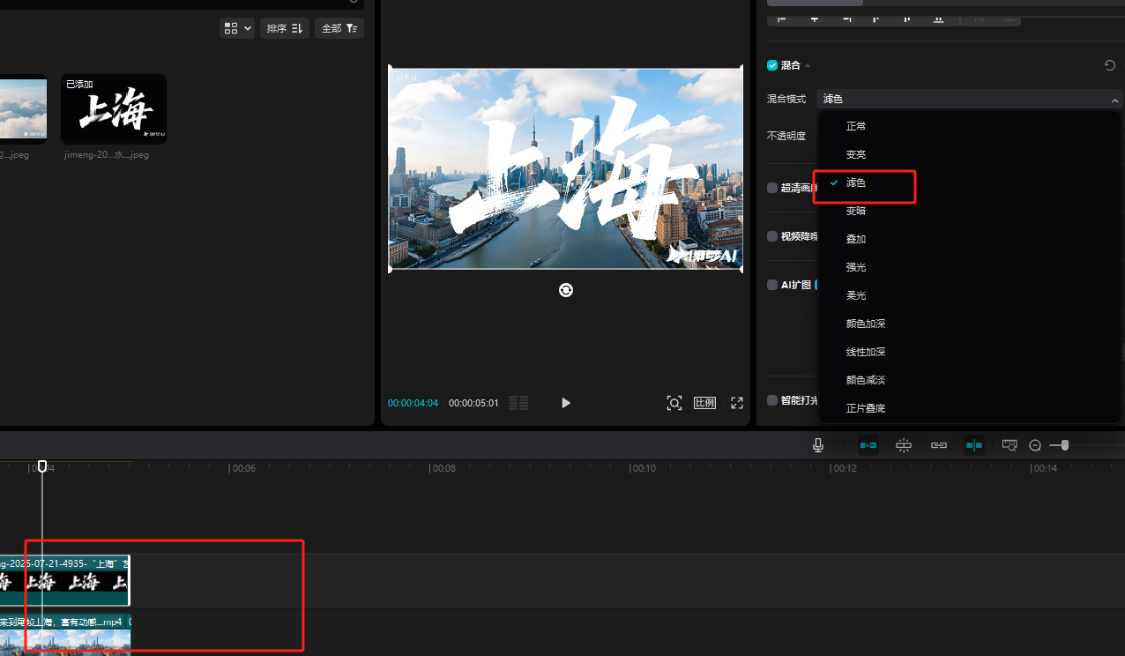Uncheck the 混合 section checkbox
The image size is (1125, 656).
772,65
